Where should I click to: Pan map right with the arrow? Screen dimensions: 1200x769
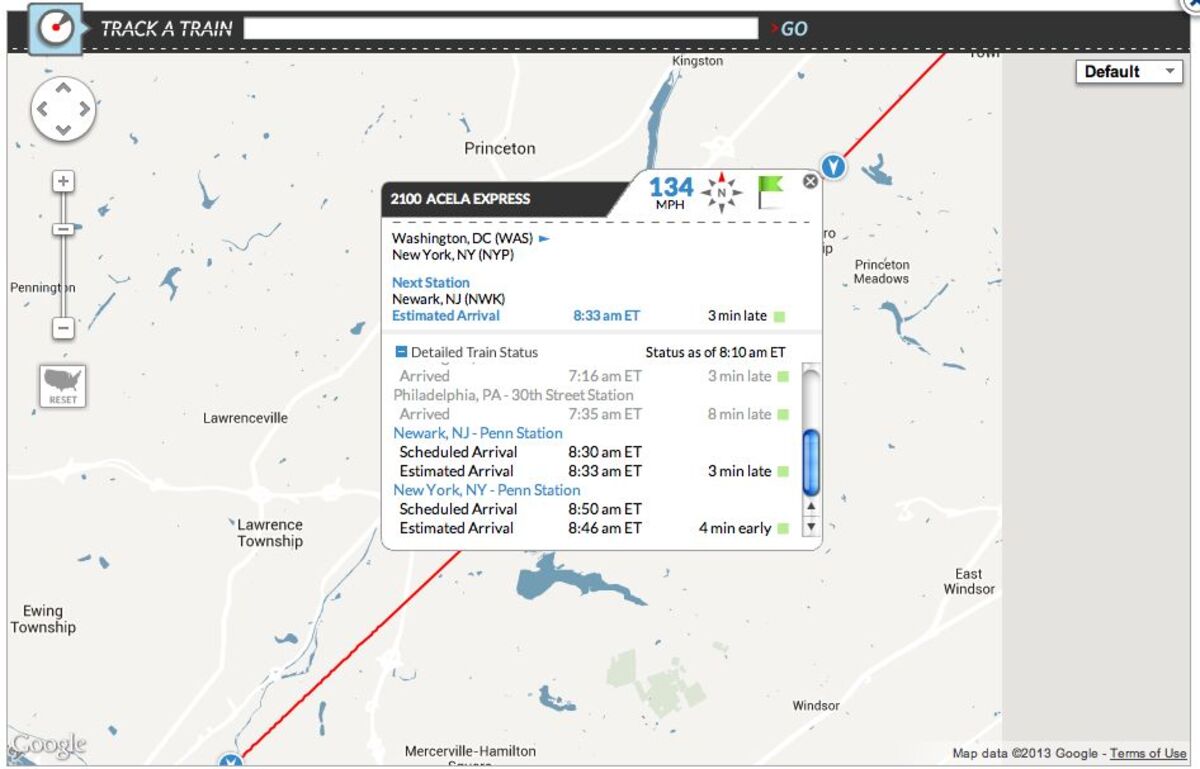(84, 109)
